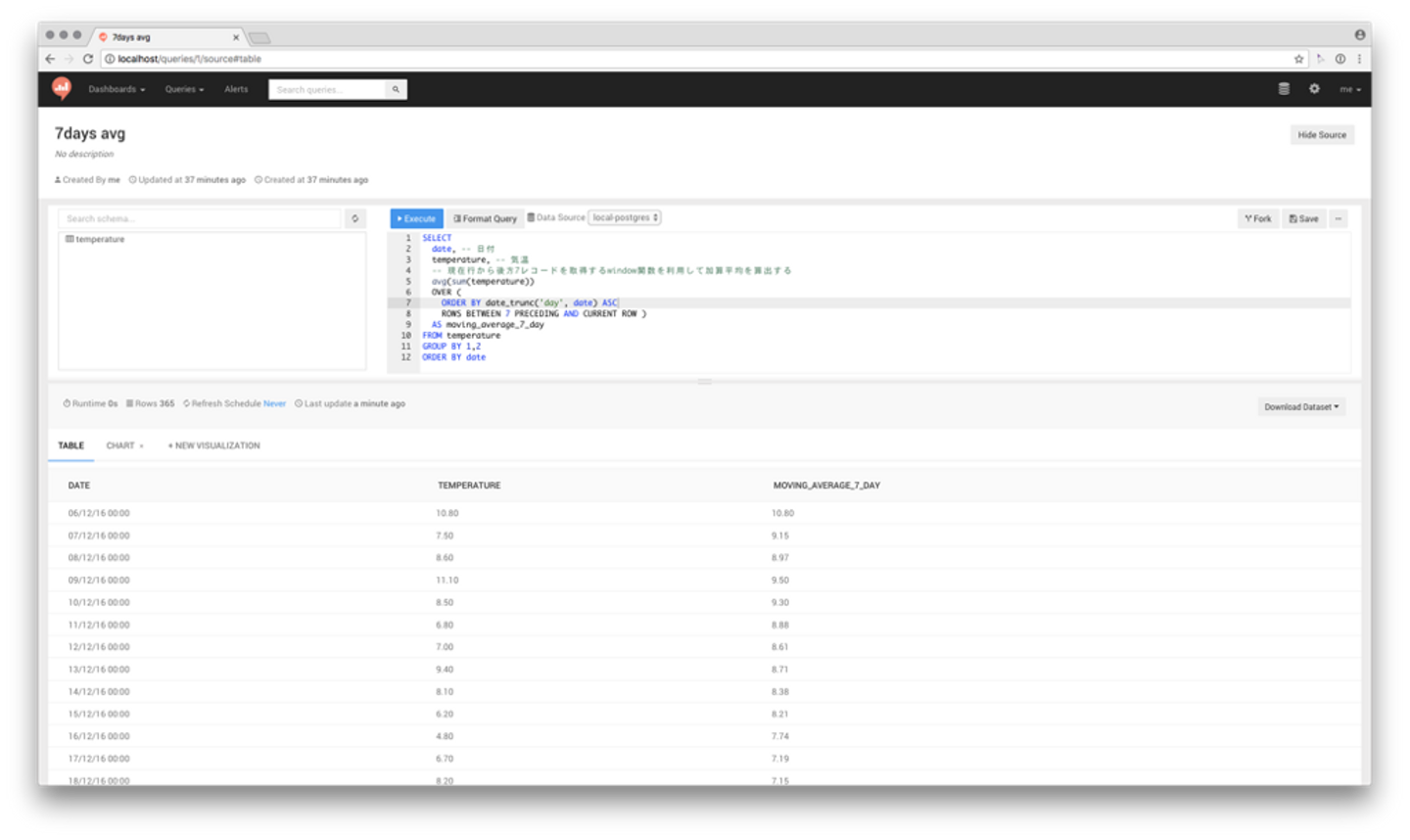Expand the Queries dropdown menu
This screenshot has height=840, width=1410.
pos(184,90)
